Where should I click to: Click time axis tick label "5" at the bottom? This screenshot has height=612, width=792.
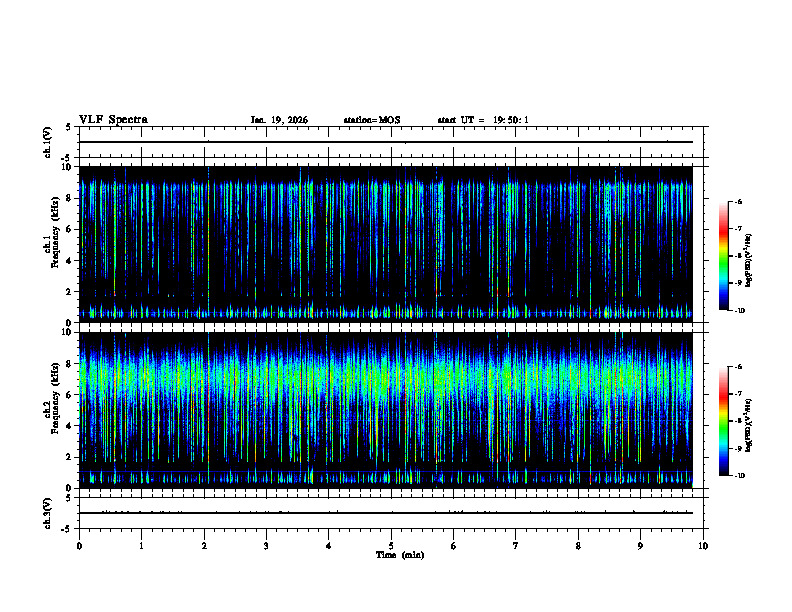click(x=391, y=546)
